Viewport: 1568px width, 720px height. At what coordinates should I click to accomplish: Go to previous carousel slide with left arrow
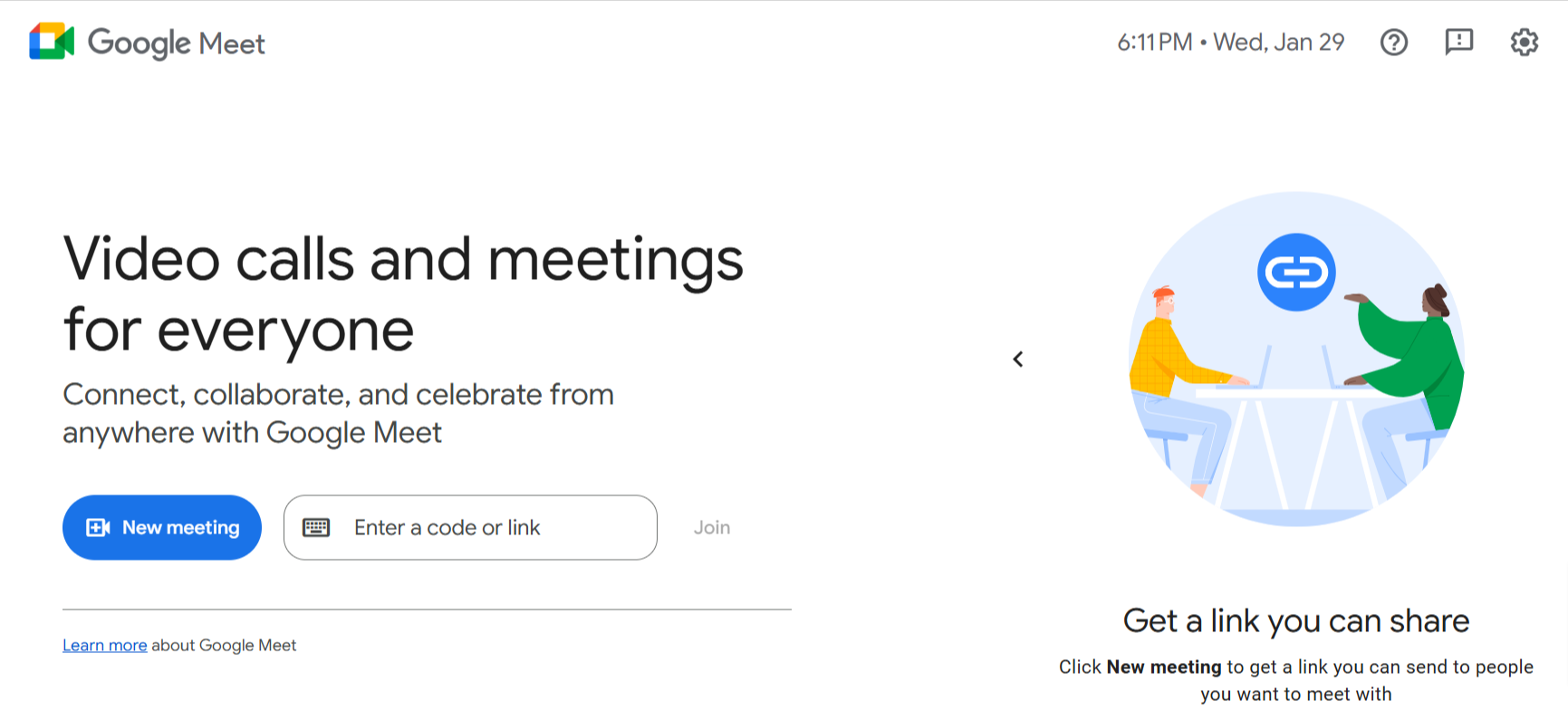coord(1018,359)
